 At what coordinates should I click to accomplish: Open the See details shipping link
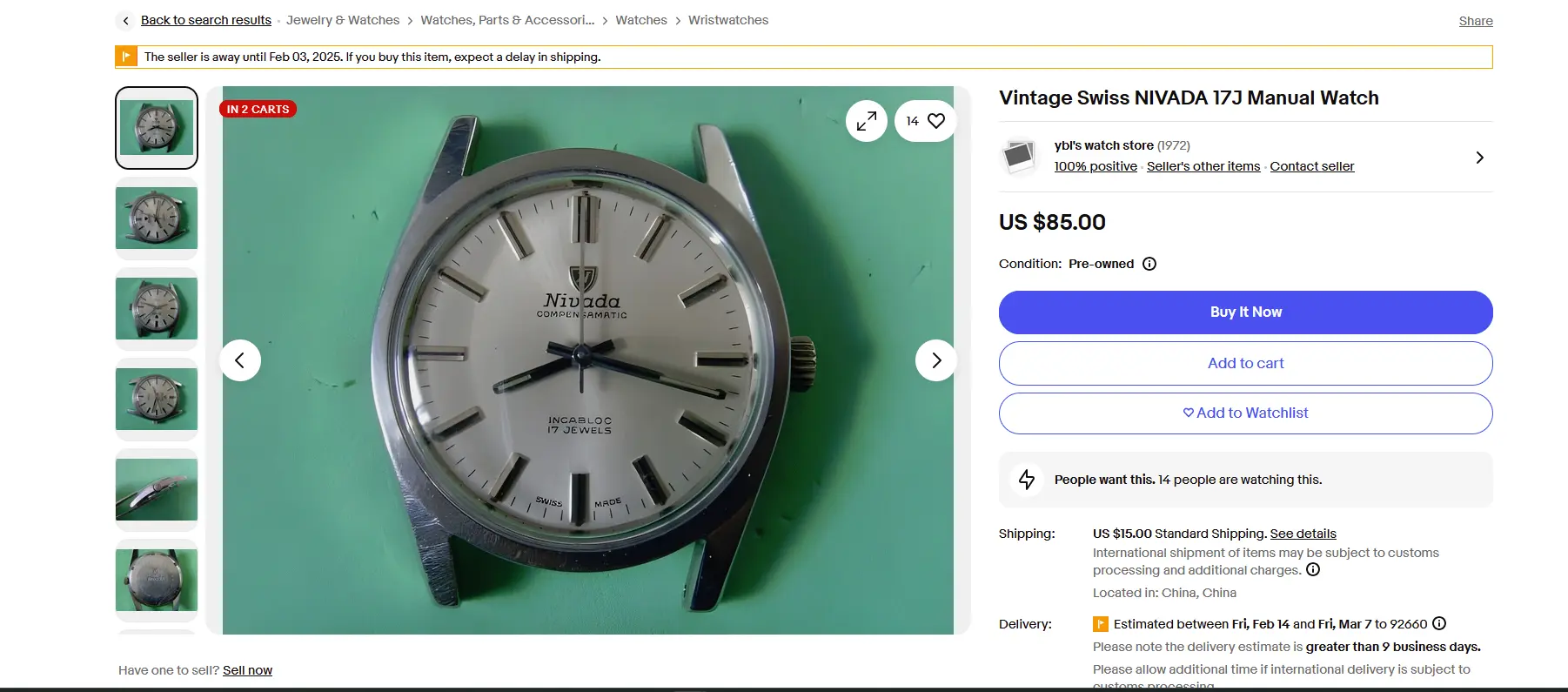coord(1303,534)
